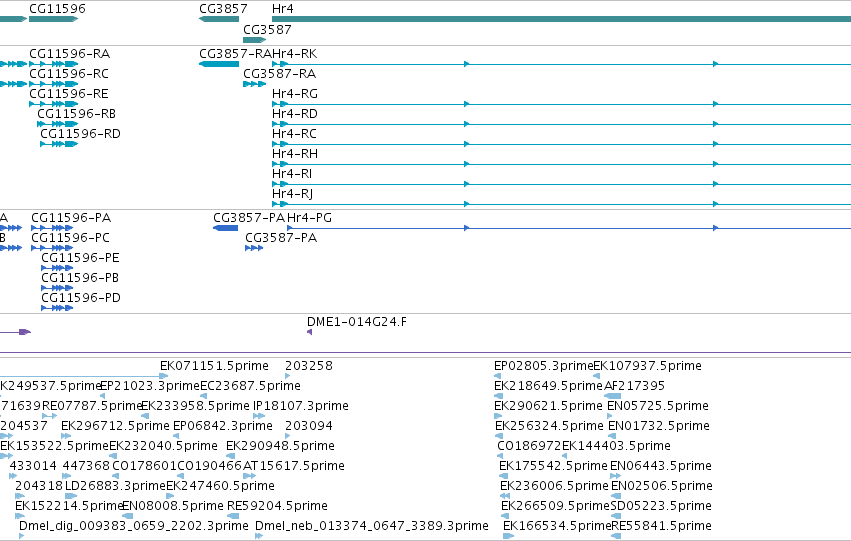Image resolution: width=851 pixels, height=541 pixels.
Task: Select EST RE55841.5prime
Action: point(661,526)
